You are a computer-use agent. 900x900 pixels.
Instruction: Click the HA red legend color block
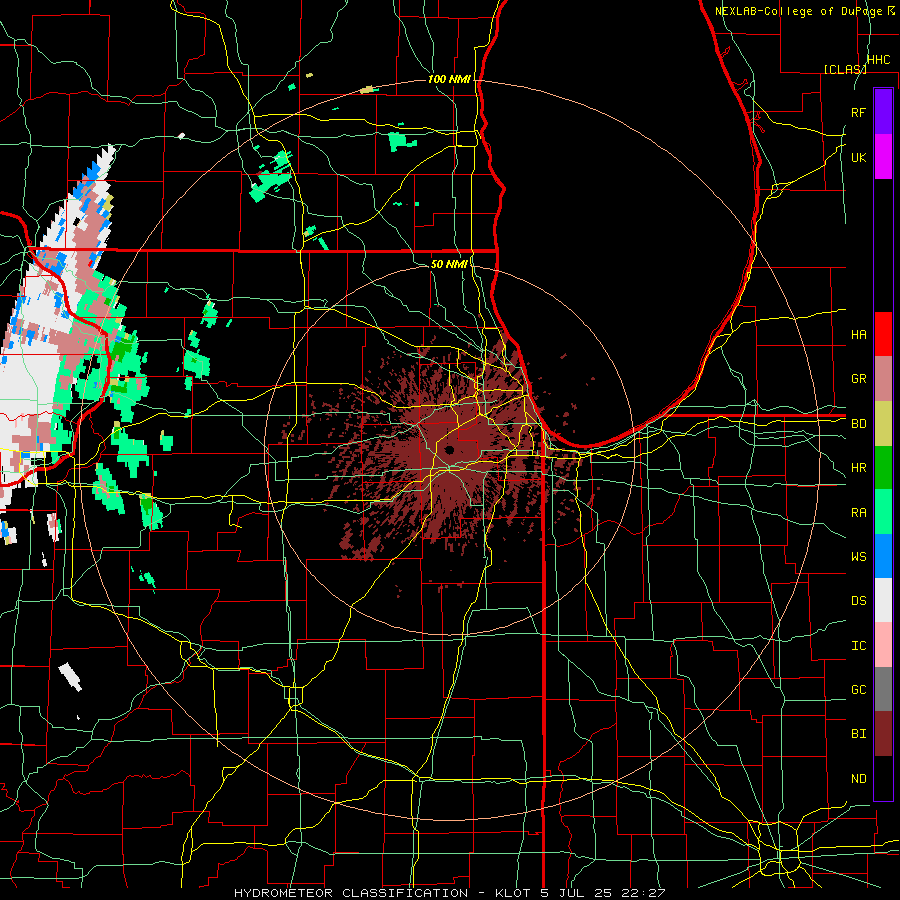pos(883,334)
